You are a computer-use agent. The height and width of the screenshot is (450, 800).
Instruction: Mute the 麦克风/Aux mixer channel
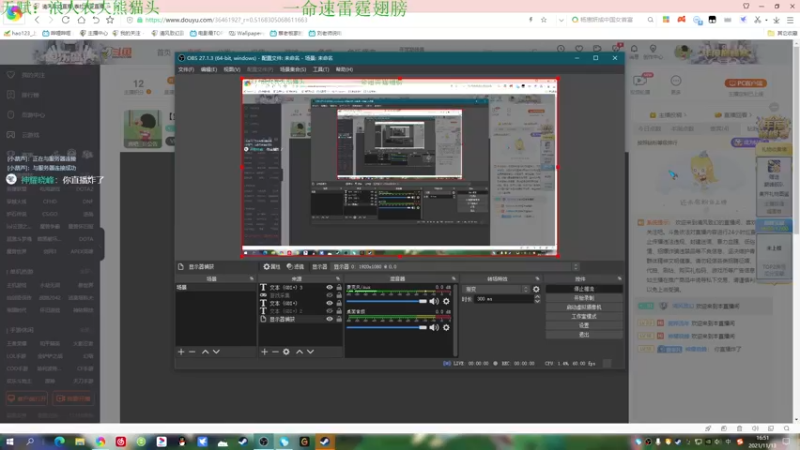tap(434, 301)
